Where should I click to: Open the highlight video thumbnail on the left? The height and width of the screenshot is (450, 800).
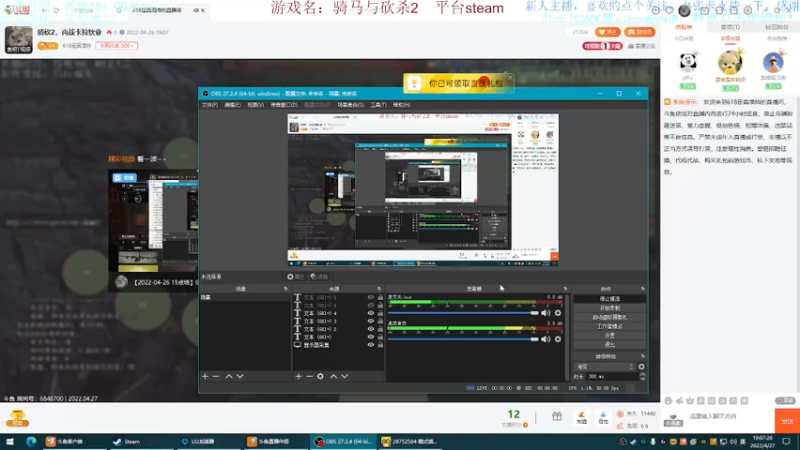[x=153, y=231]
